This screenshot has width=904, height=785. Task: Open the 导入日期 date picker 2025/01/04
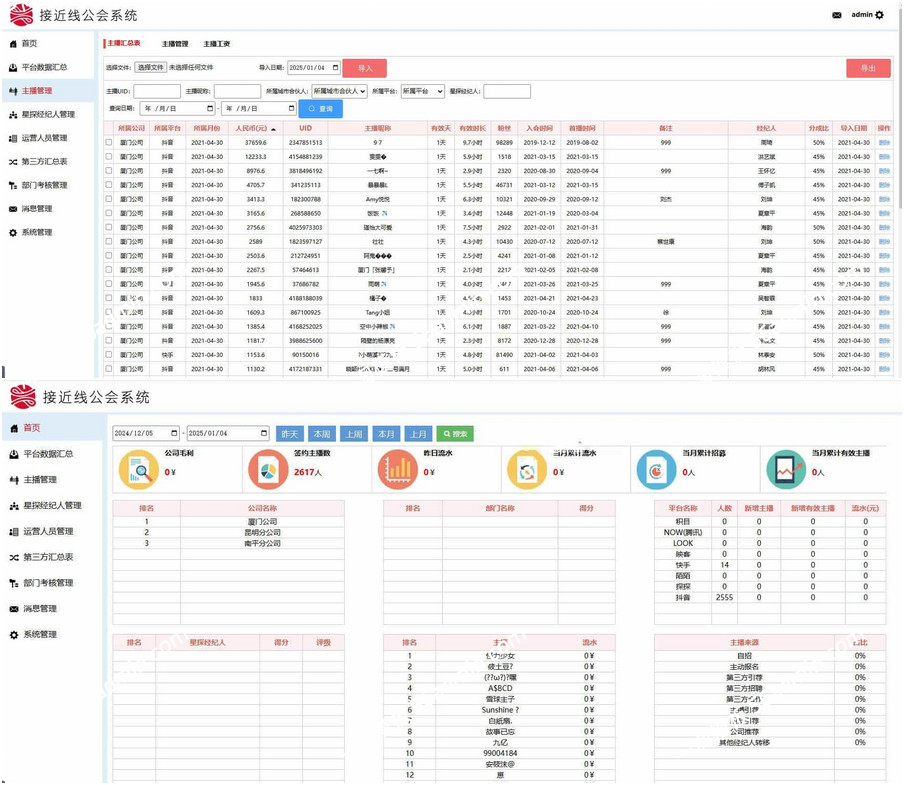tap(314, 68)
